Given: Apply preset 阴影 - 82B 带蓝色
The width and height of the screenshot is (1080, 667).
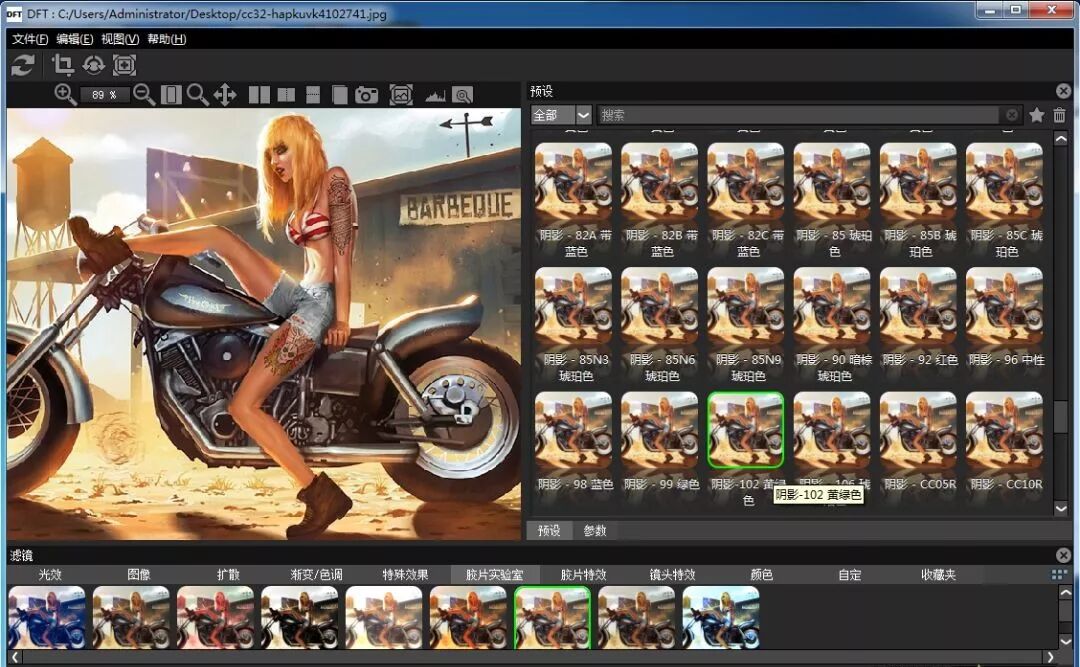Looking at the screenshot, I should coord(659,181).
